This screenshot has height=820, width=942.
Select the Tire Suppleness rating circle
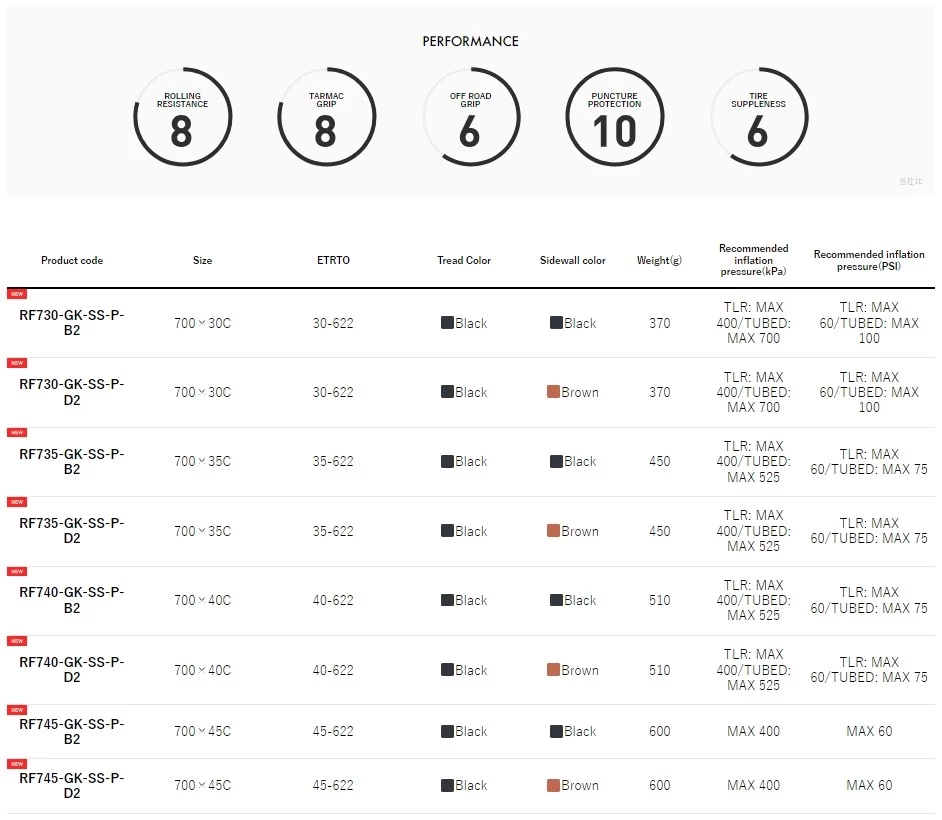pyautogui.click(x=759, y=117)
